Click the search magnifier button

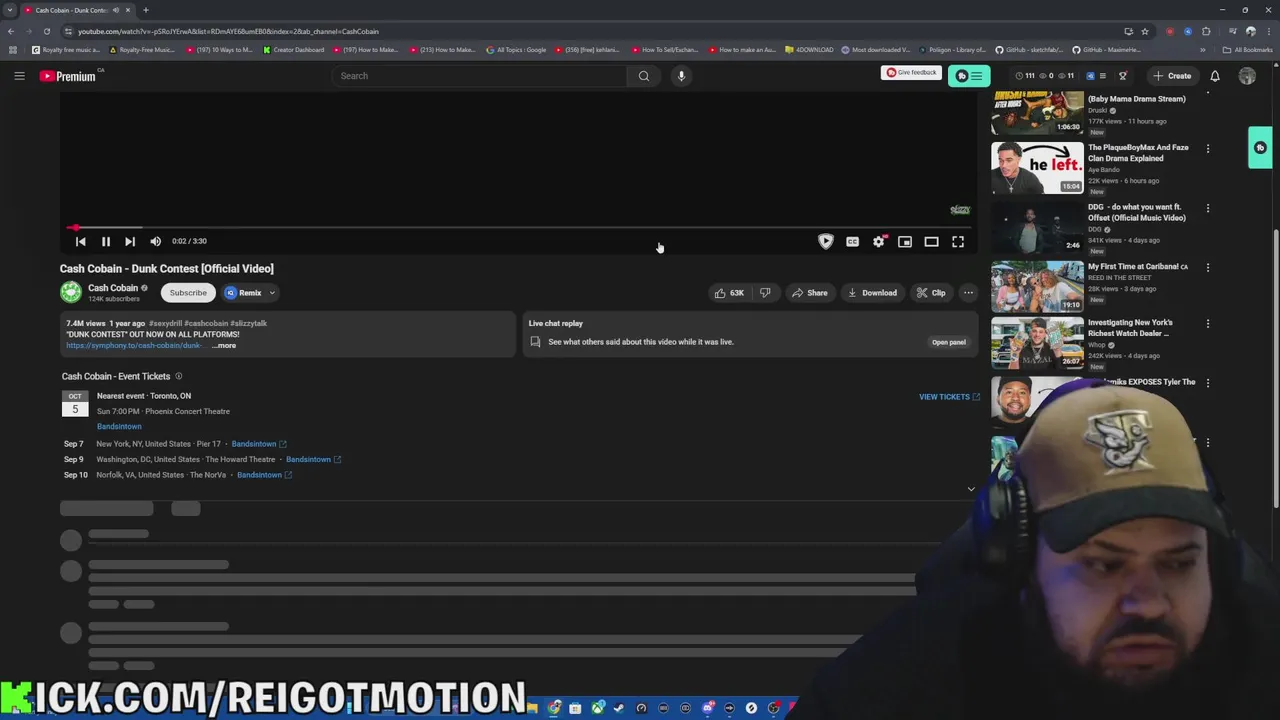pyautogui.click(x=644, y=76)
